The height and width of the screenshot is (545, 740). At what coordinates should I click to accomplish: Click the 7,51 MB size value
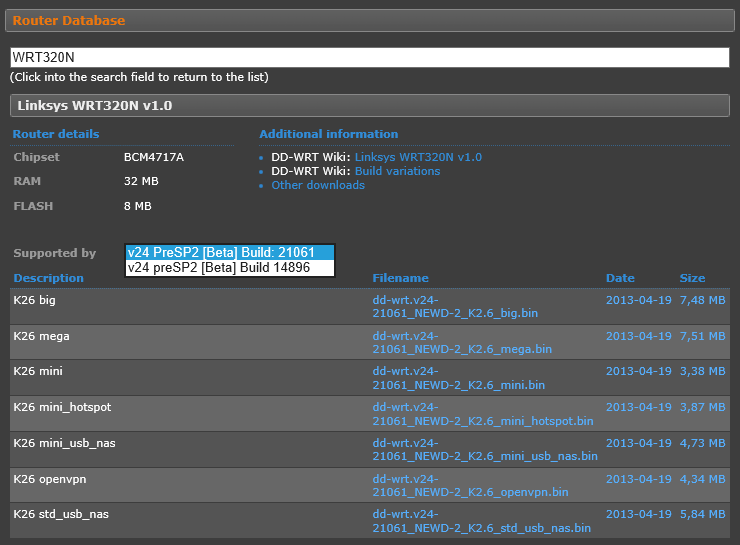coord(702,336)
